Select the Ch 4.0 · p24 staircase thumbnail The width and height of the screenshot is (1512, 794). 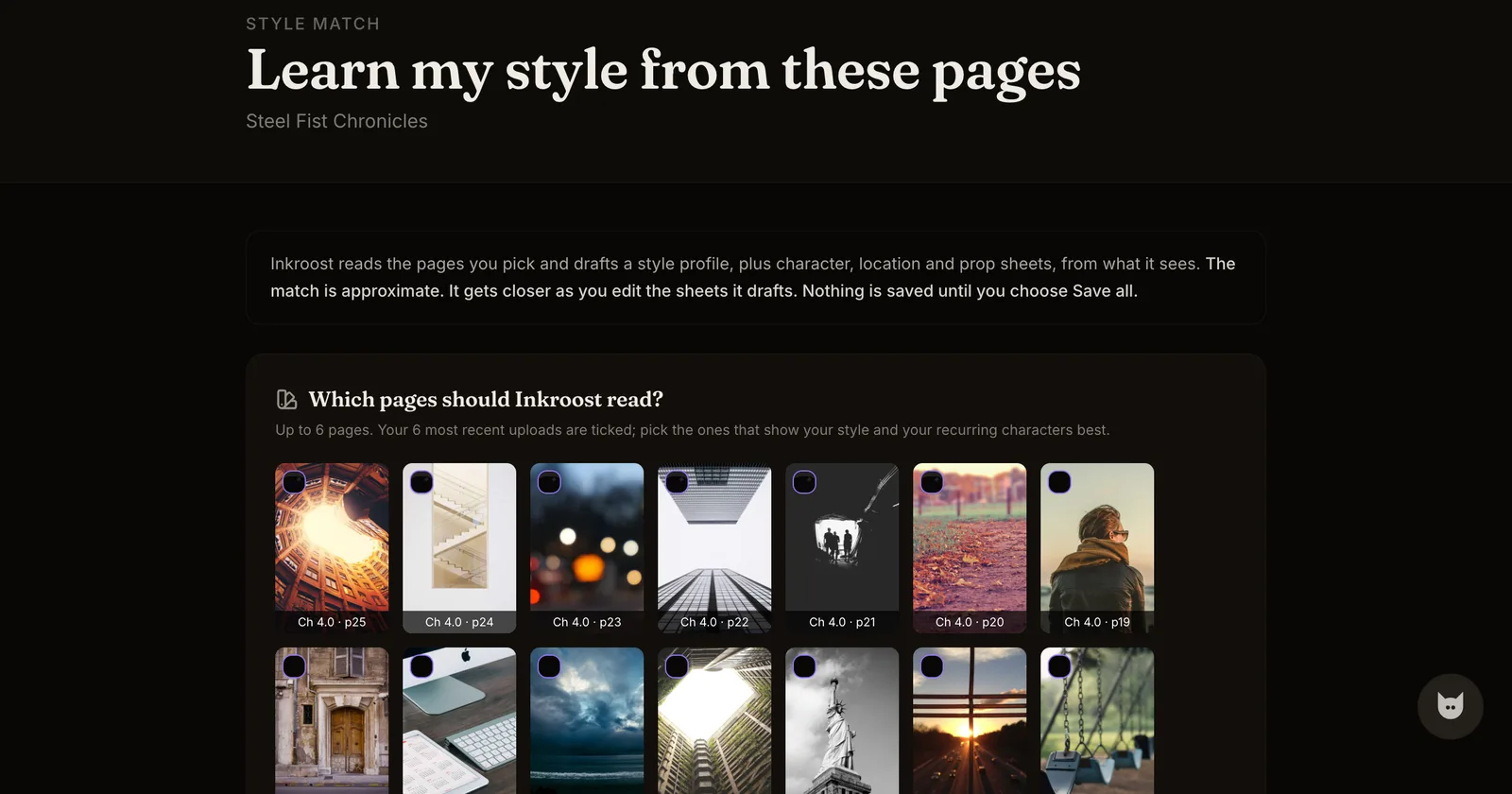459,548
